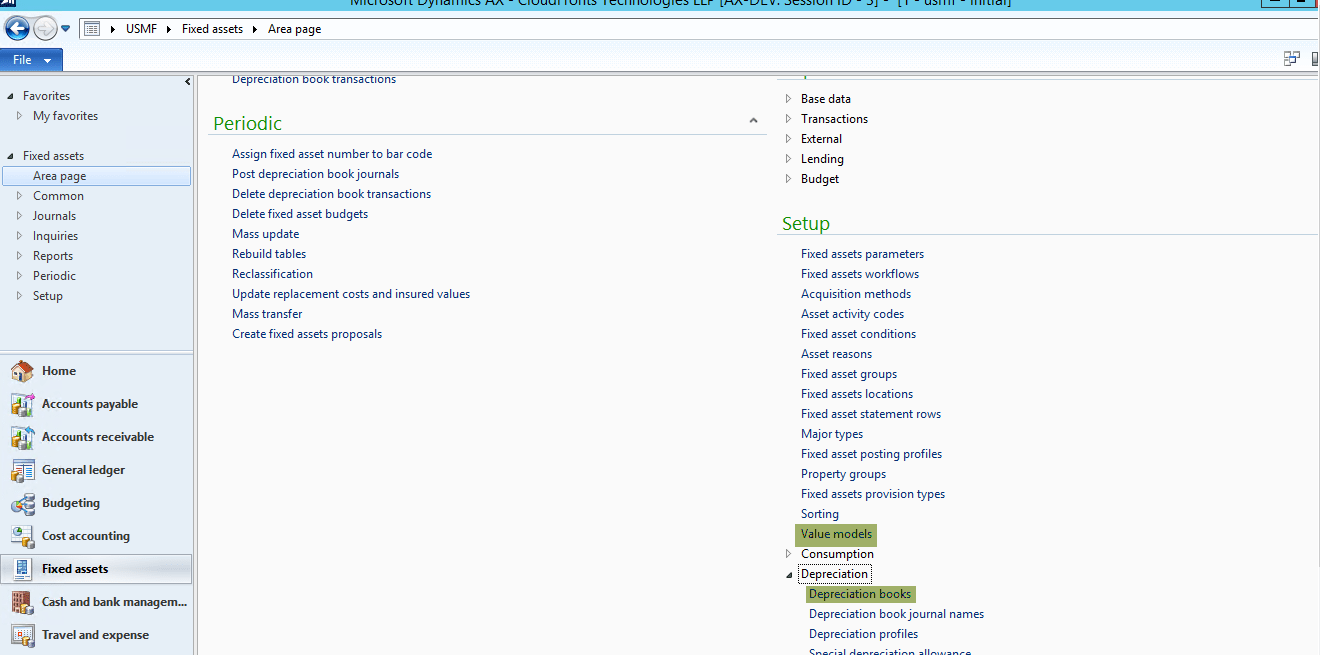Expand My favorites node

pyautogui.click(x=19, y=116)
